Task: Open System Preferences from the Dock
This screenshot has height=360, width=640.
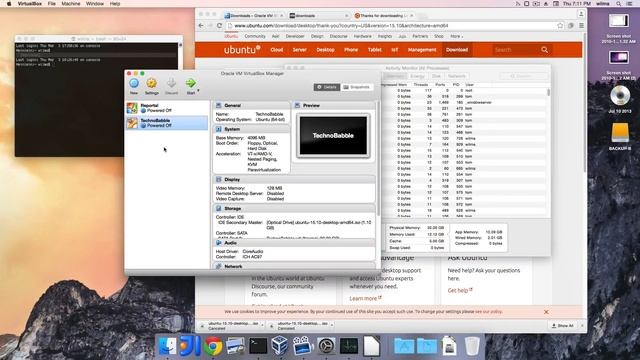Action: [x=326, y=346]
